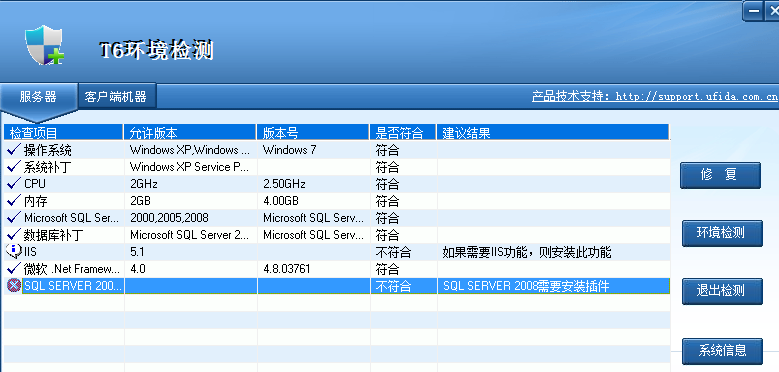Click the Microsoft SQL Server 2... cell
The width and height of the screenshot is (779, 372).
coord(189,235)
